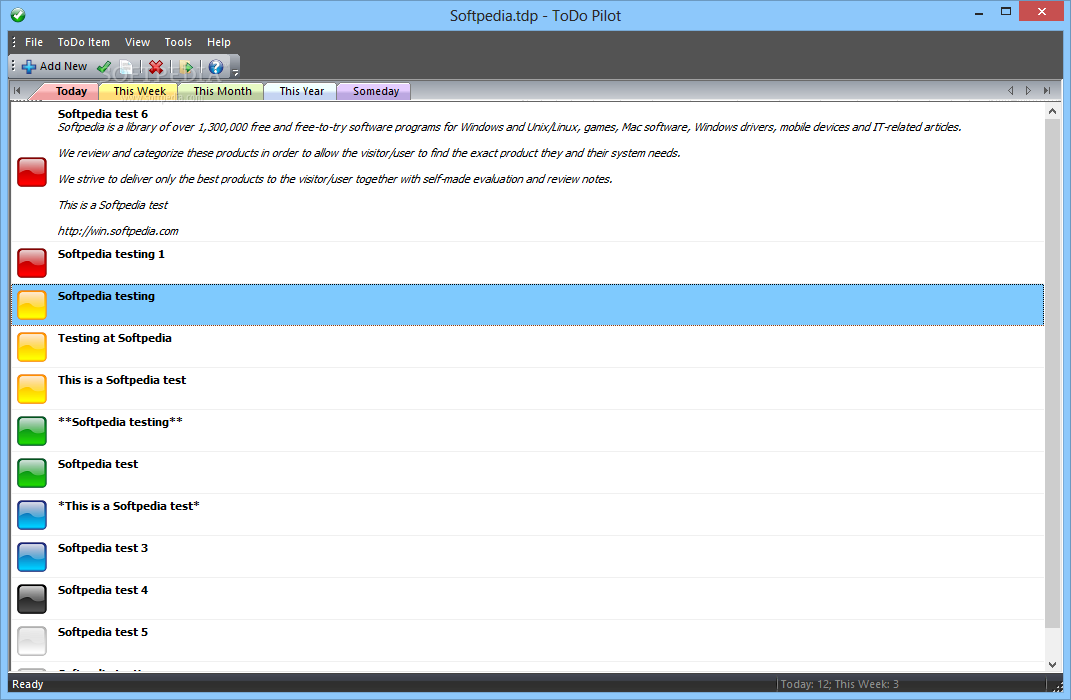Open the Tools menu
This screenshot has width=1071, height=700.
tap(178, 42)
